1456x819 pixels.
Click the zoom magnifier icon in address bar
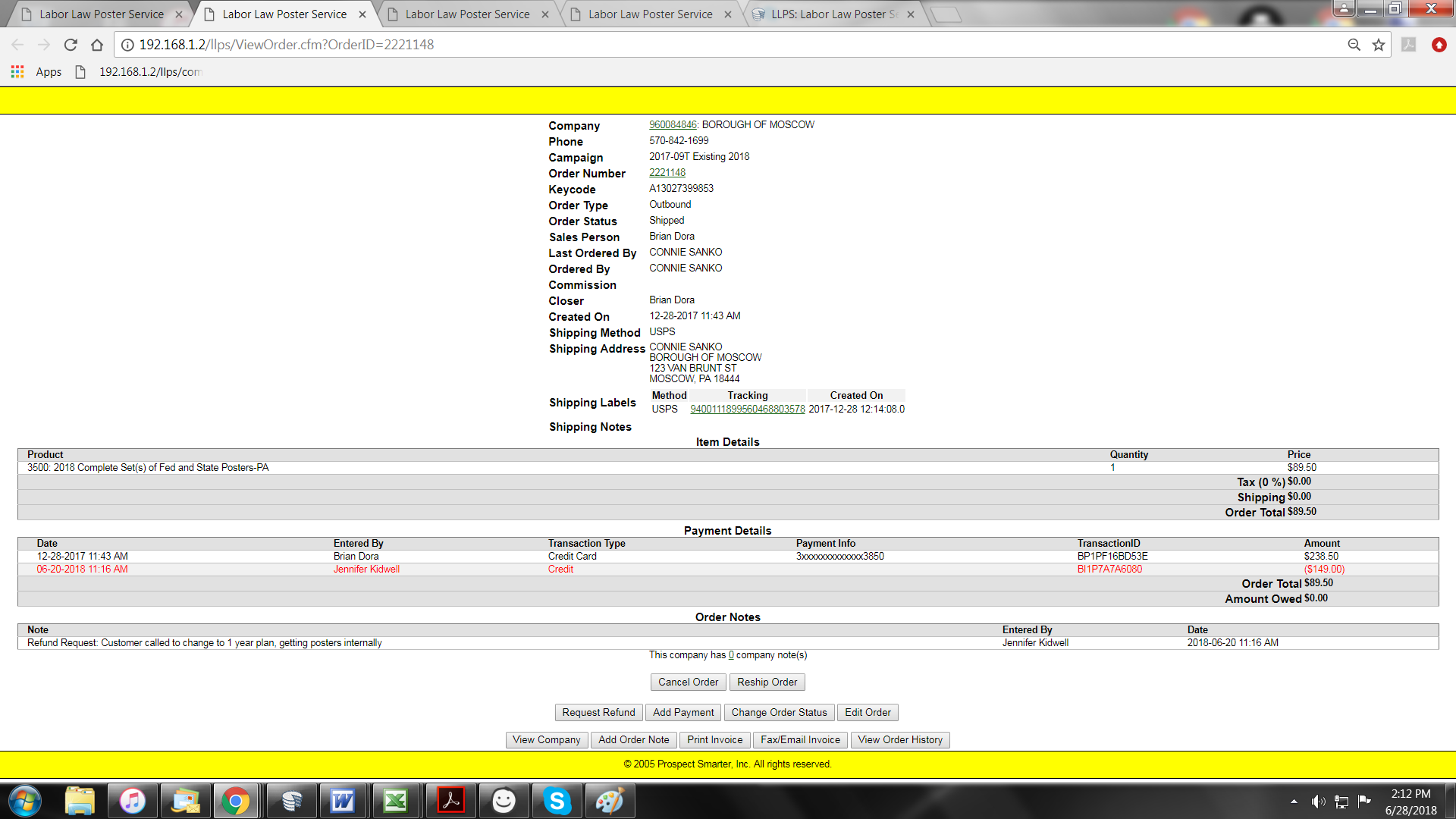[x=1354, y=45]
